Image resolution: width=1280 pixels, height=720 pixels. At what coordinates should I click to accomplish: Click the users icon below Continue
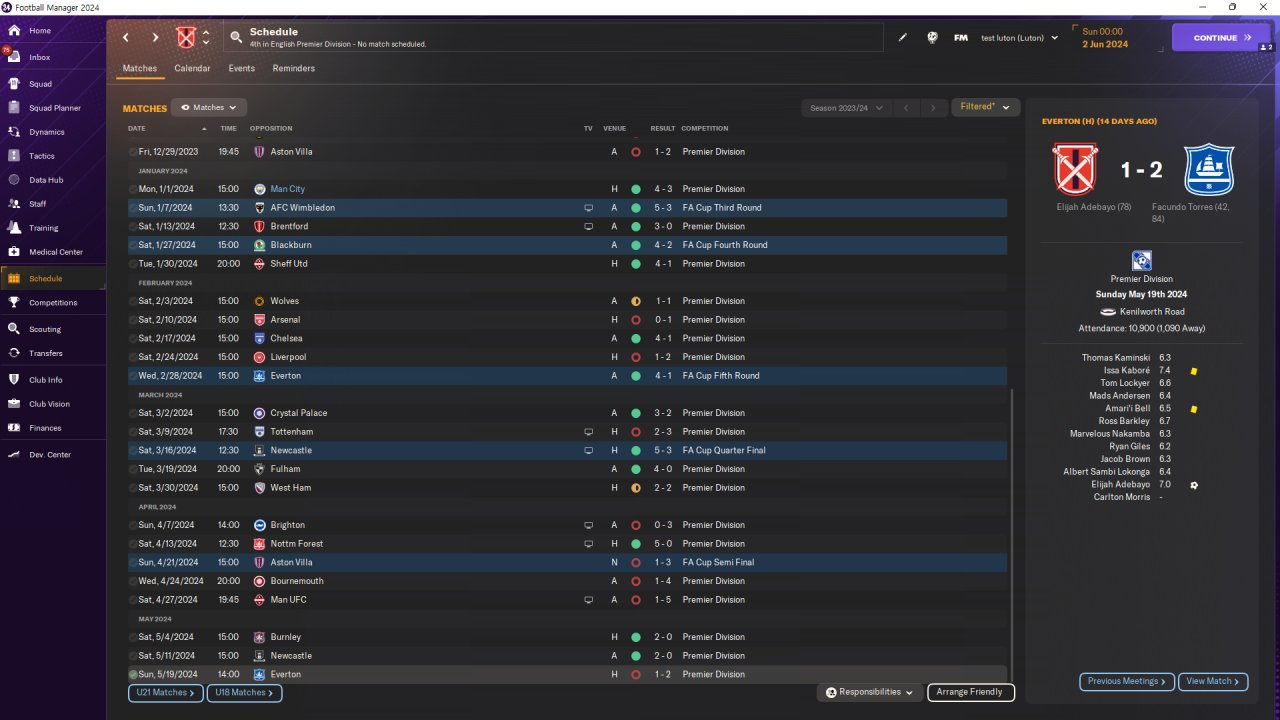coord(1266,48)
